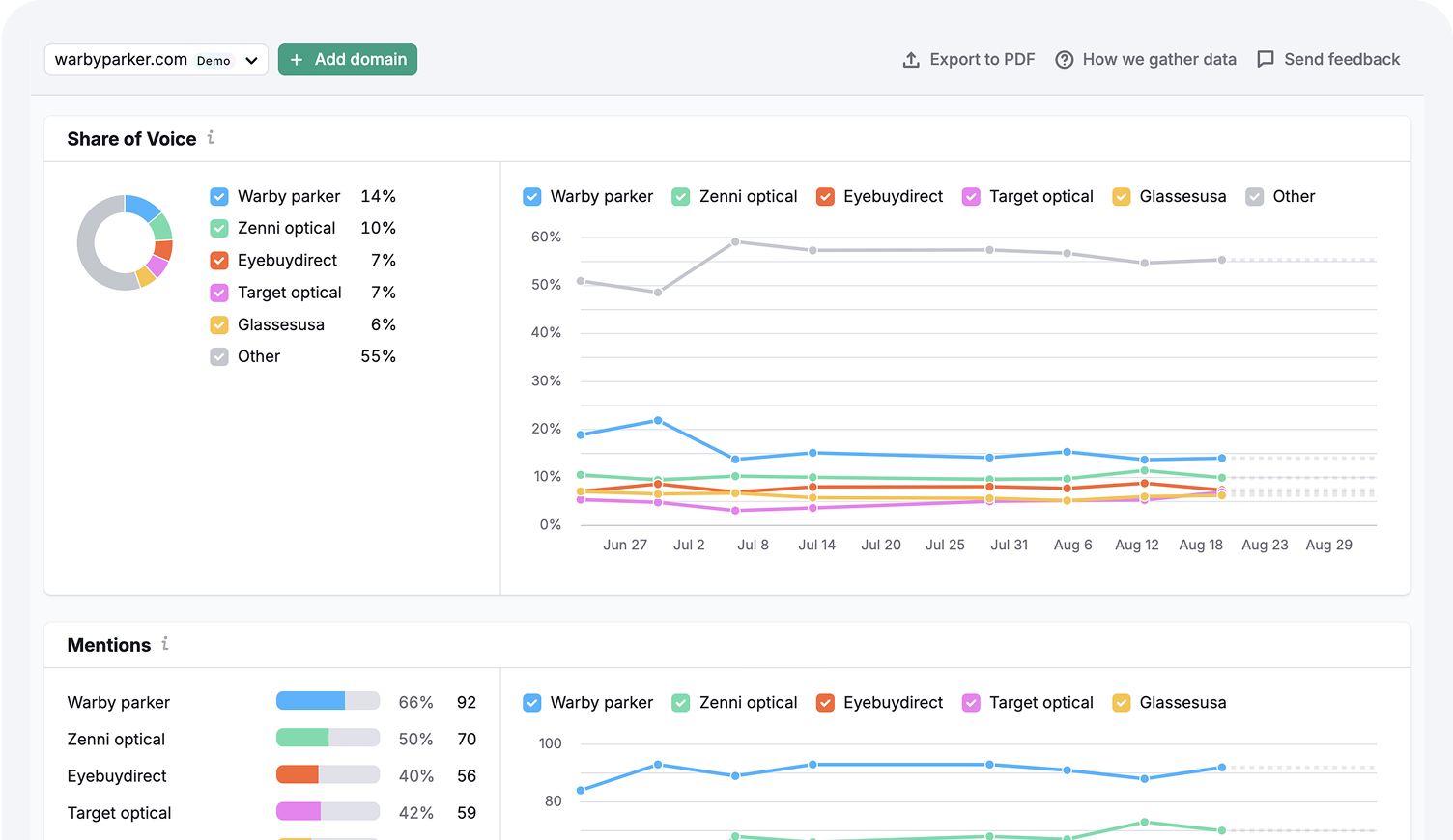
Task: Click the Other data point at 60% peak
Action: (x=735, y=241)
